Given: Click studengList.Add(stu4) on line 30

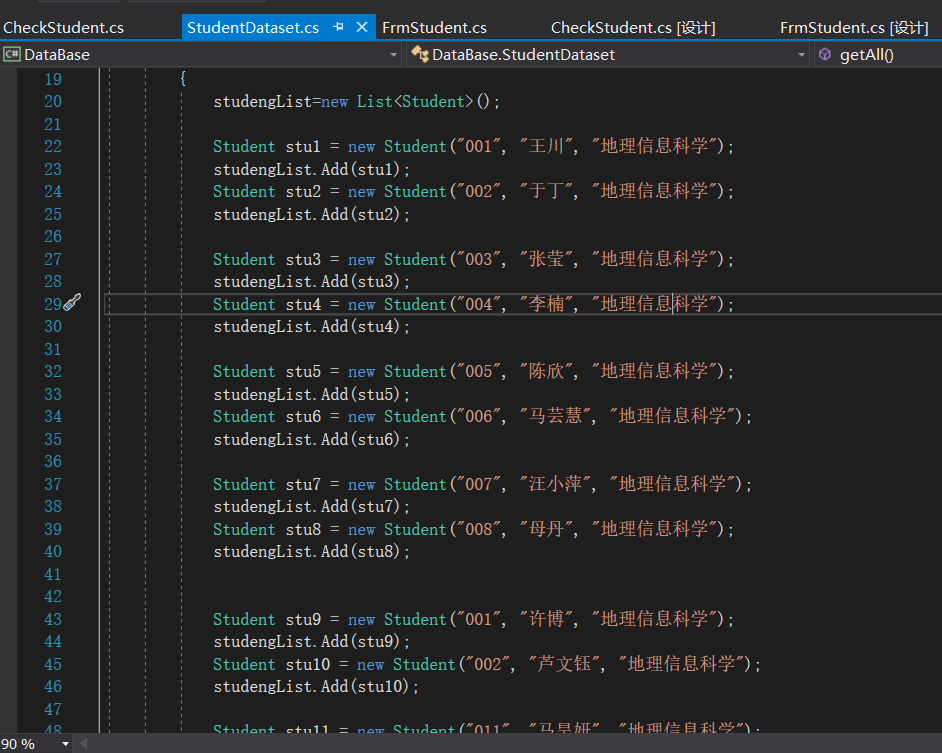Looking at the screenshot, I should point(311,327).
